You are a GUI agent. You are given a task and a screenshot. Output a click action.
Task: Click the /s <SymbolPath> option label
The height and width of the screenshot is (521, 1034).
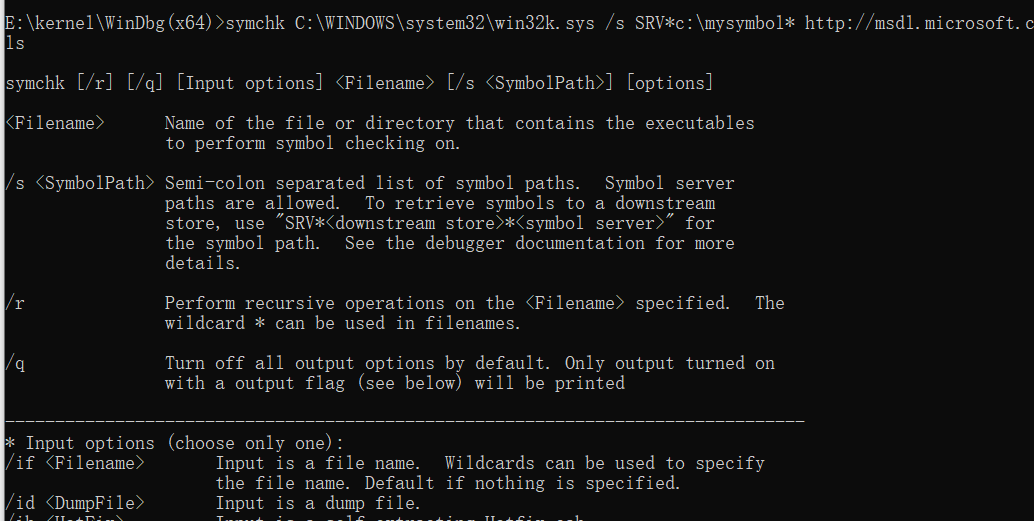(80, 183)
